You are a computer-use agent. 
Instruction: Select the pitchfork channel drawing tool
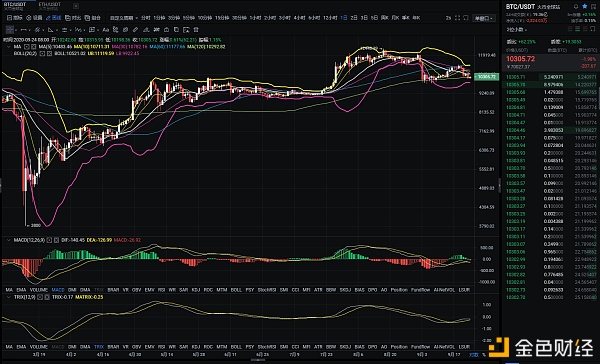pyautogui.click(x=37, y=29)
